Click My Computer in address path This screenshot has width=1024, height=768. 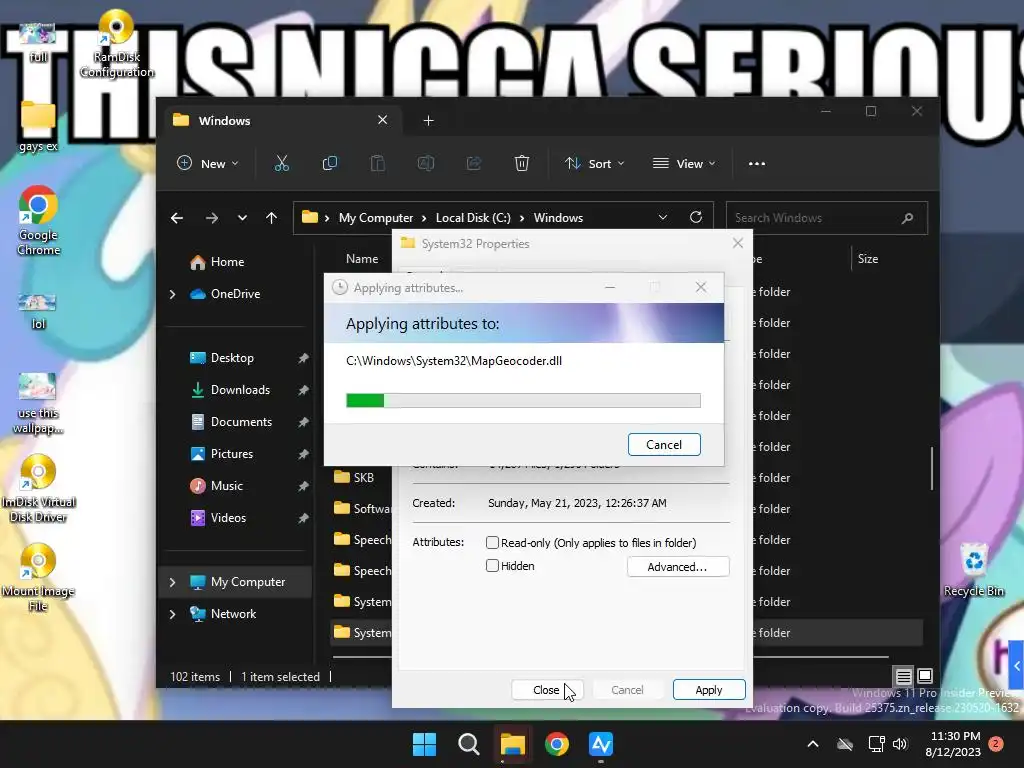click(x=376, y=217)
